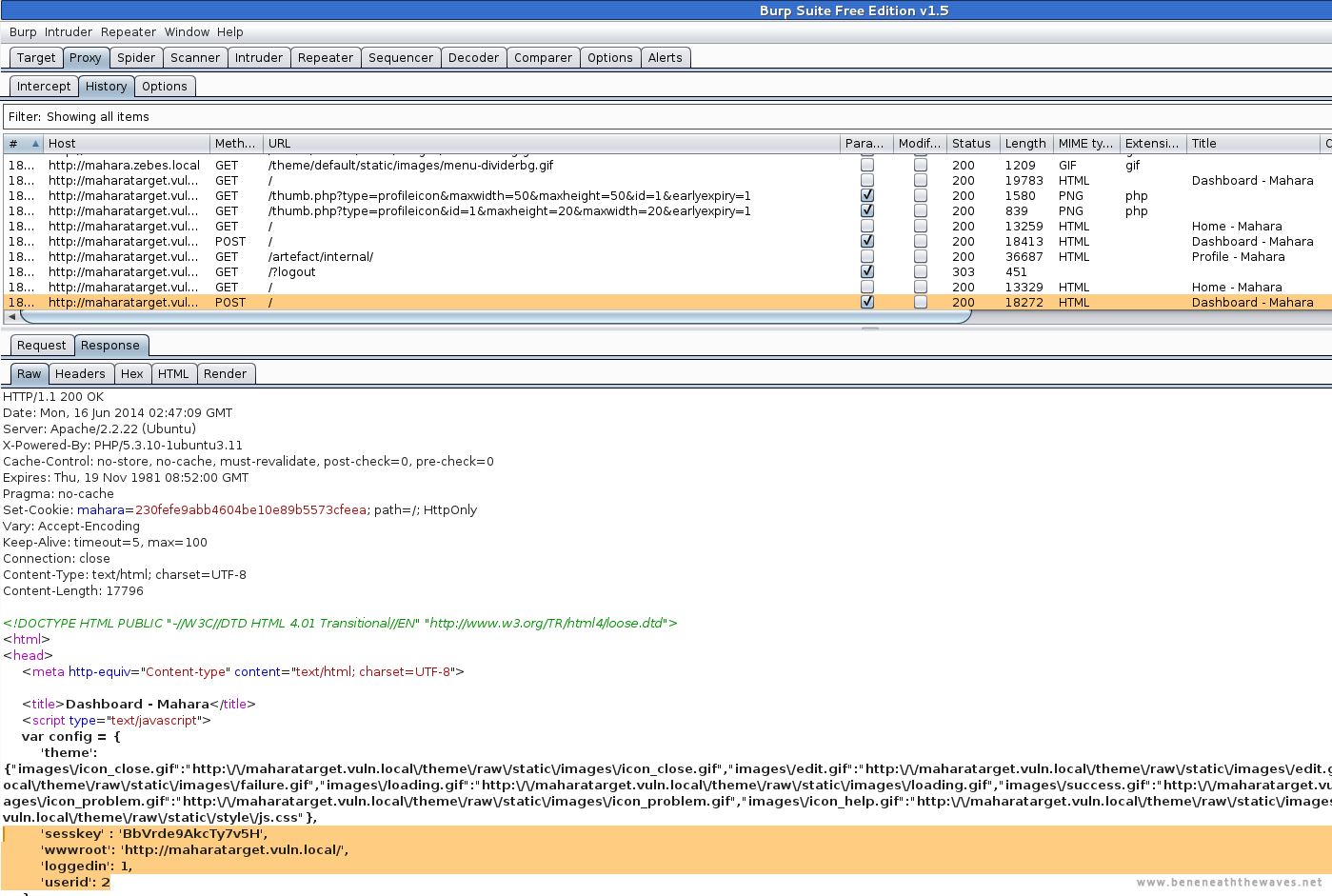This screenshot has height=896, width=1332.
Task: Show the Headers response view
Action: (80, 373)
